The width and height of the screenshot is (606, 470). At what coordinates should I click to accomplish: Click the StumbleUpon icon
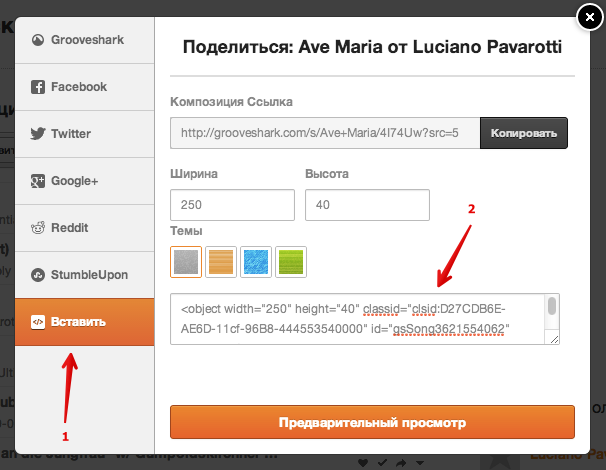pos(37,275)
